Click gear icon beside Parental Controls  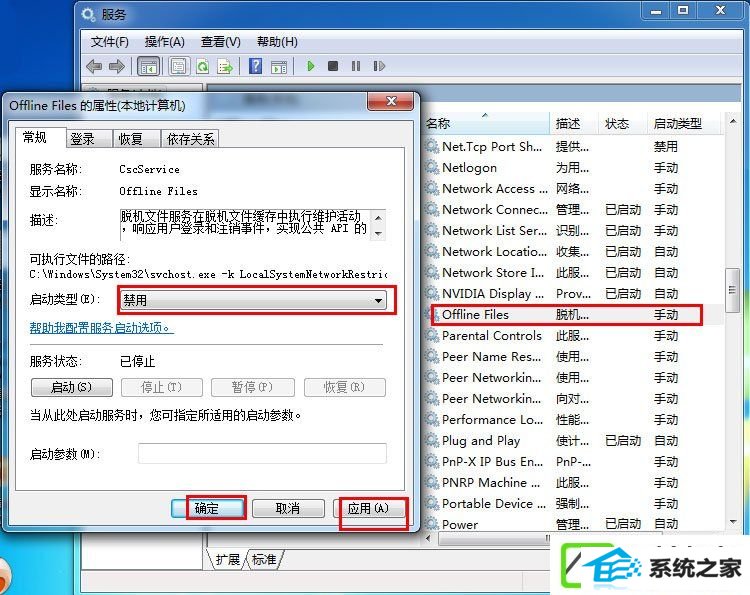click(432, 335)
